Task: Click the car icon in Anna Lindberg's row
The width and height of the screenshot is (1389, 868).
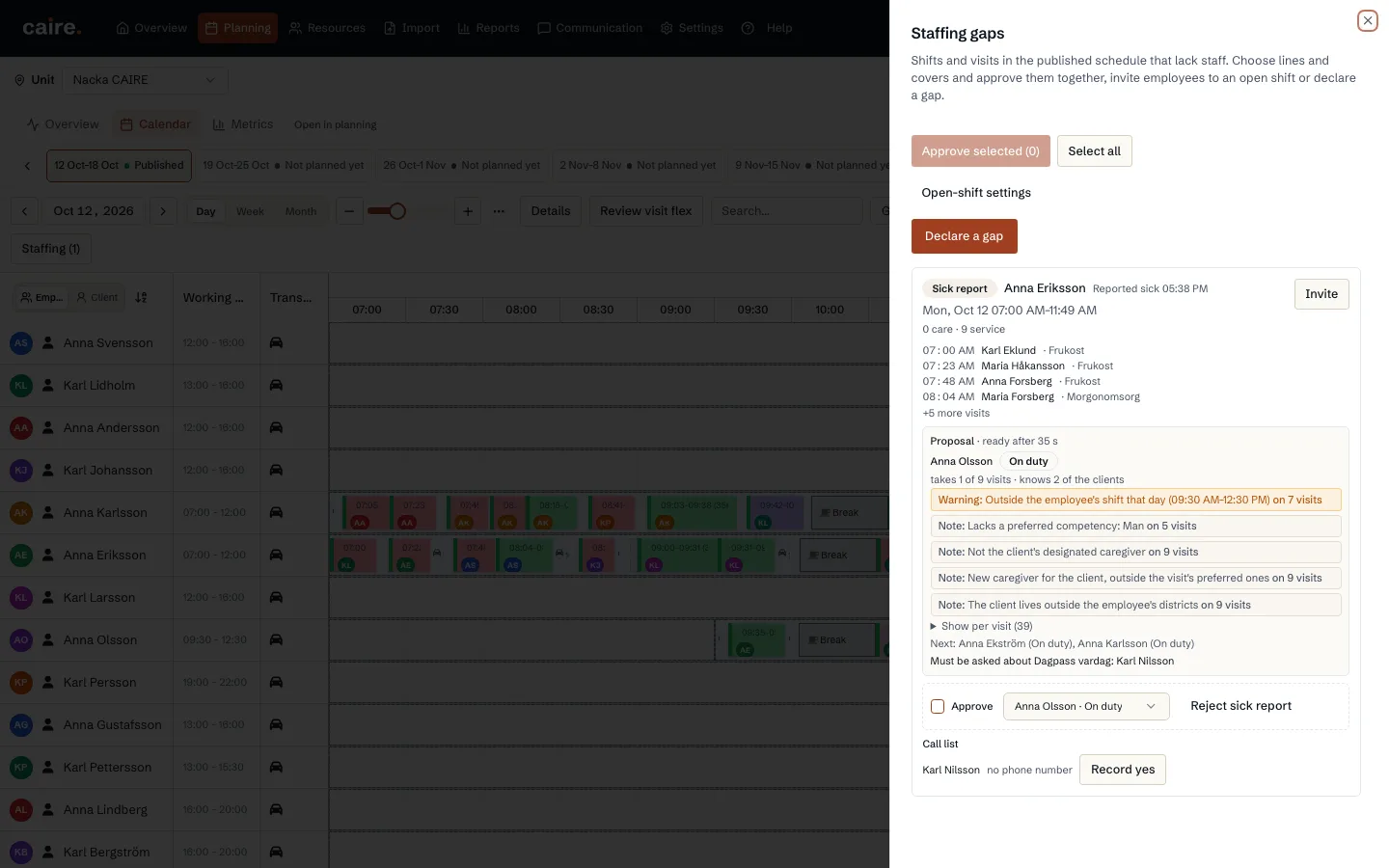Action: click(276, 809)
